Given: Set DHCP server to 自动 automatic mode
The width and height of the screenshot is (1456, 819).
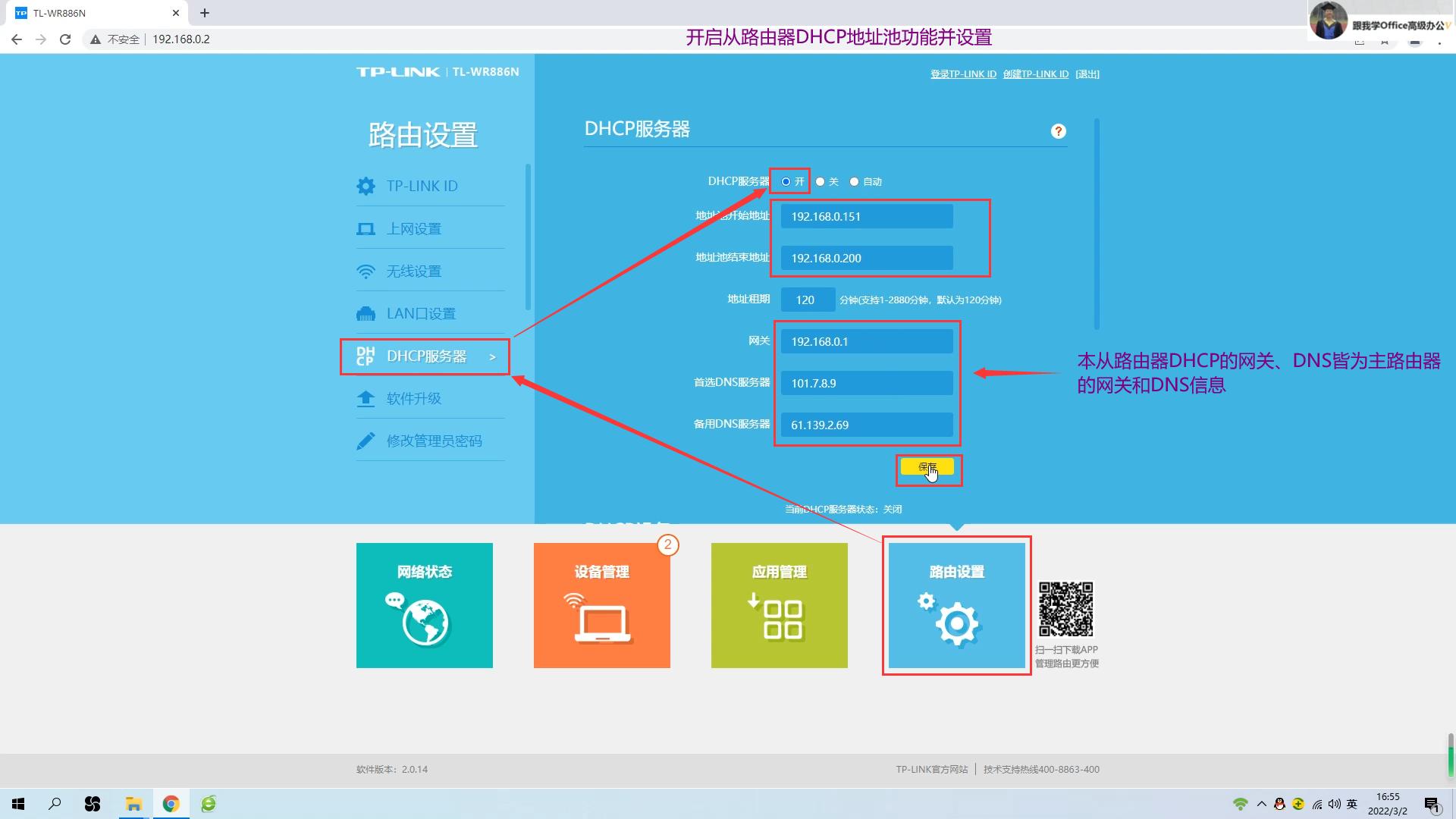Looking at the screenshot, I should [x=854, y=181].
